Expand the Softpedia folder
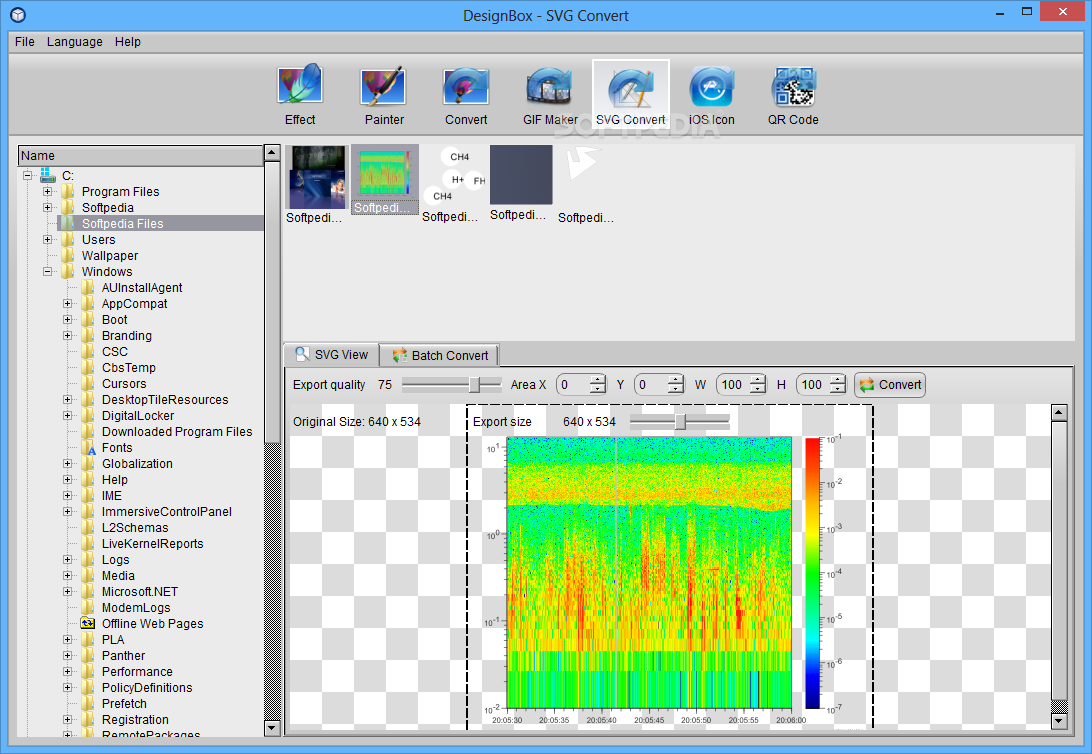 (47, 207)
